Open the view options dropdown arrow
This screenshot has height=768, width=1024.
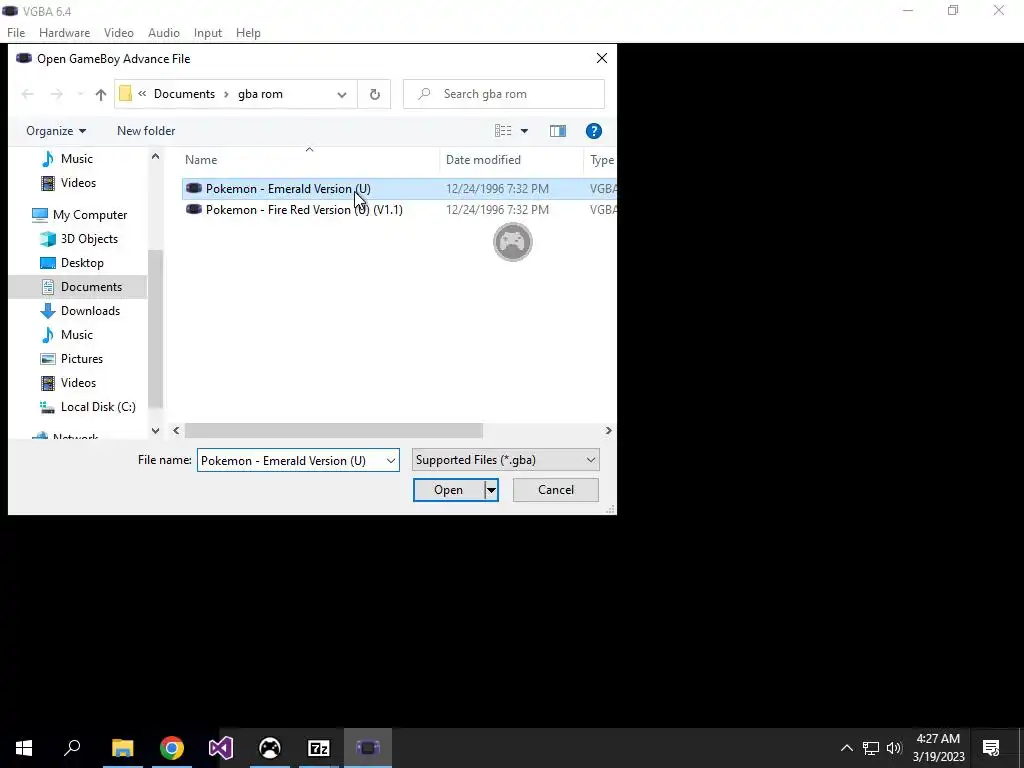[x=524, y=131]
